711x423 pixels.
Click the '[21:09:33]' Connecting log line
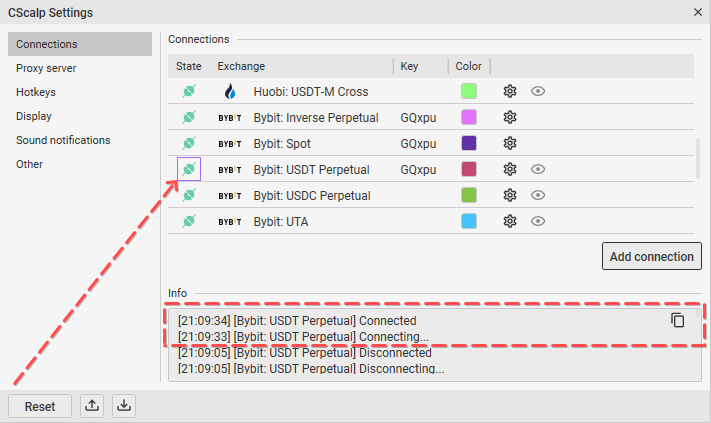click(303, 336)
